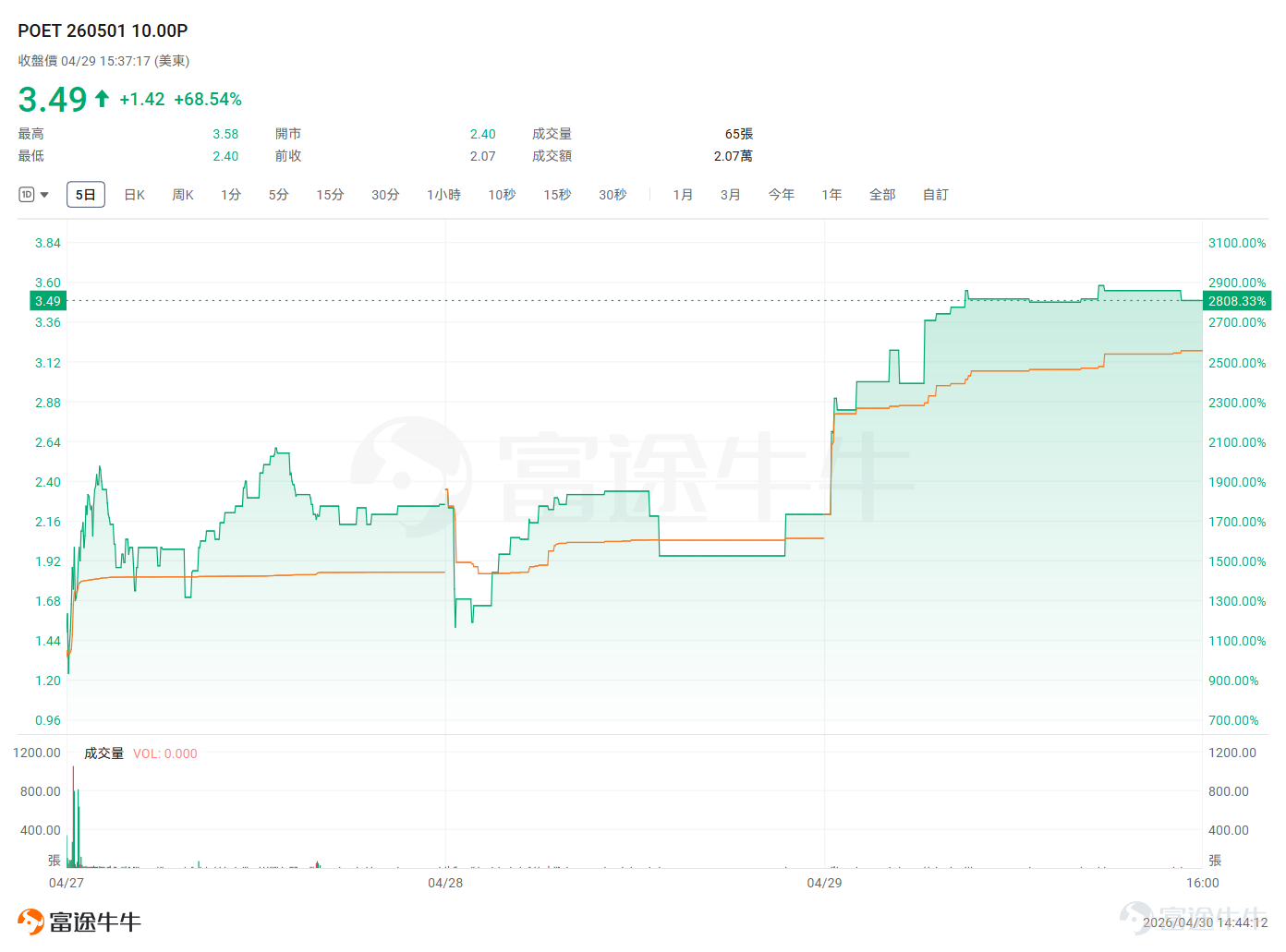Show the 3月 range
This screenshot has height=952, width=1286.
[x=731, y=195]
